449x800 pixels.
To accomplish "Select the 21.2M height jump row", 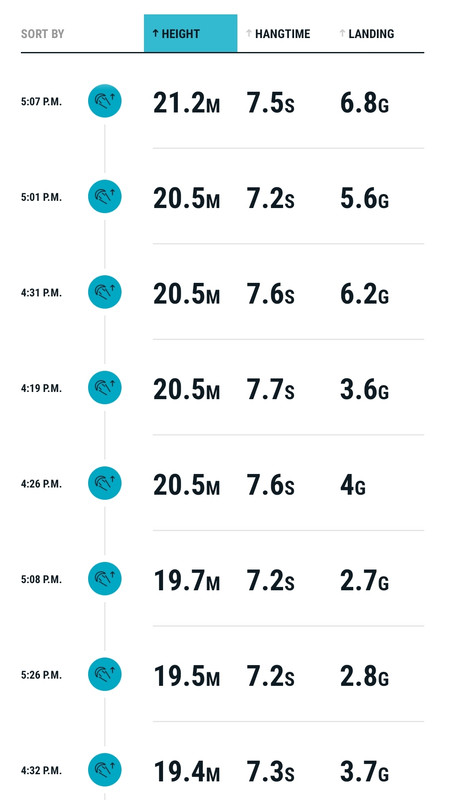I will point(222,101).
